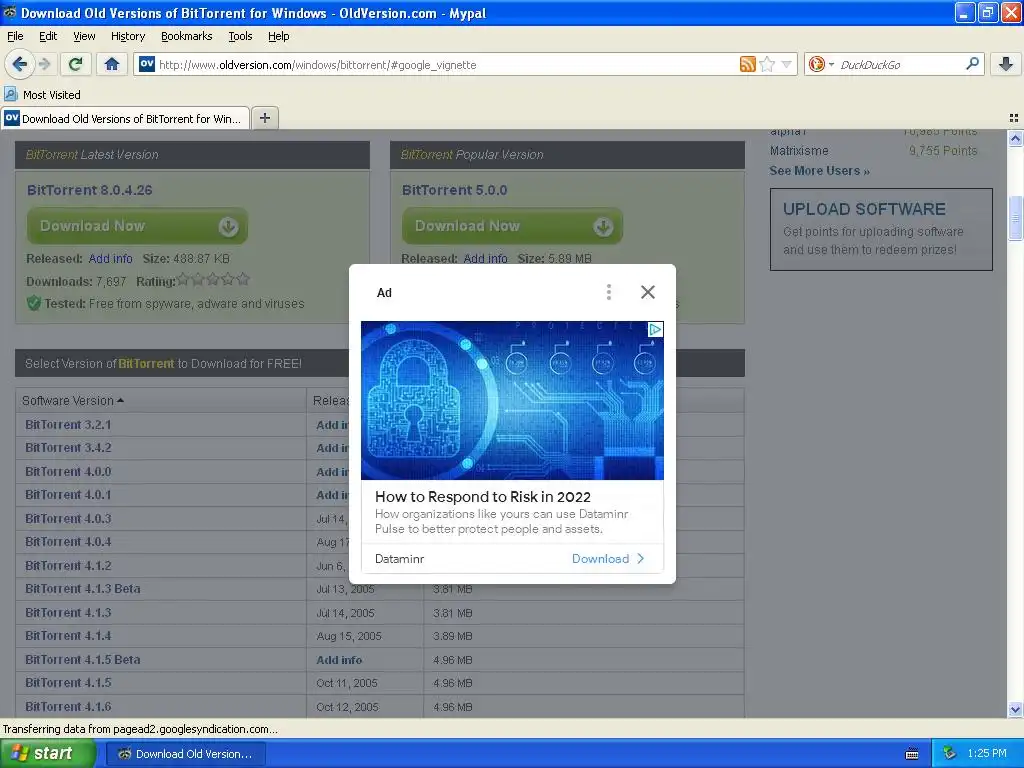Screen dimensions: 1024x768
Task: Go back with the Back arrow button
Action: tap(19, 64)
